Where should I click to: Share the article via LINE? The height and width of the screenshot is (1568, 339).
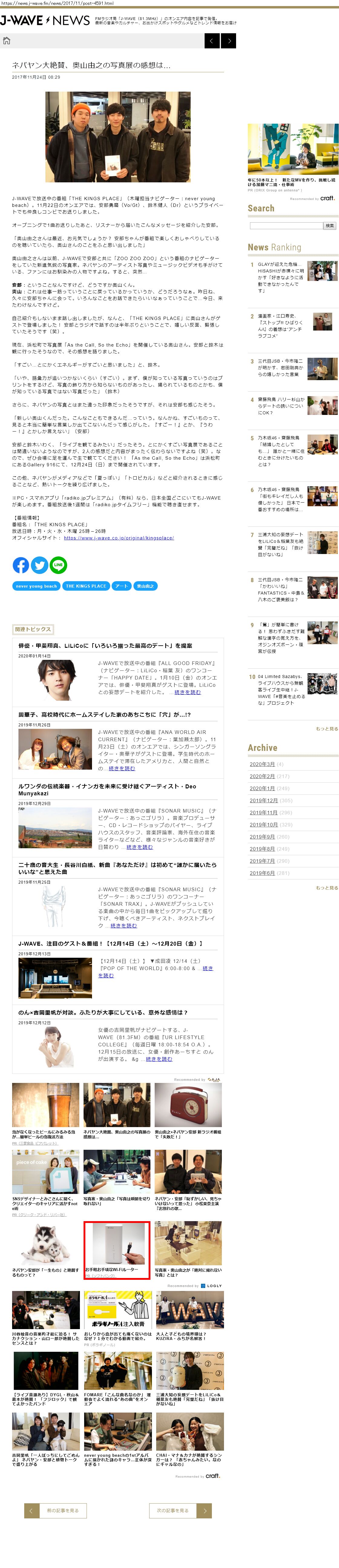click(x=58, y=565)
